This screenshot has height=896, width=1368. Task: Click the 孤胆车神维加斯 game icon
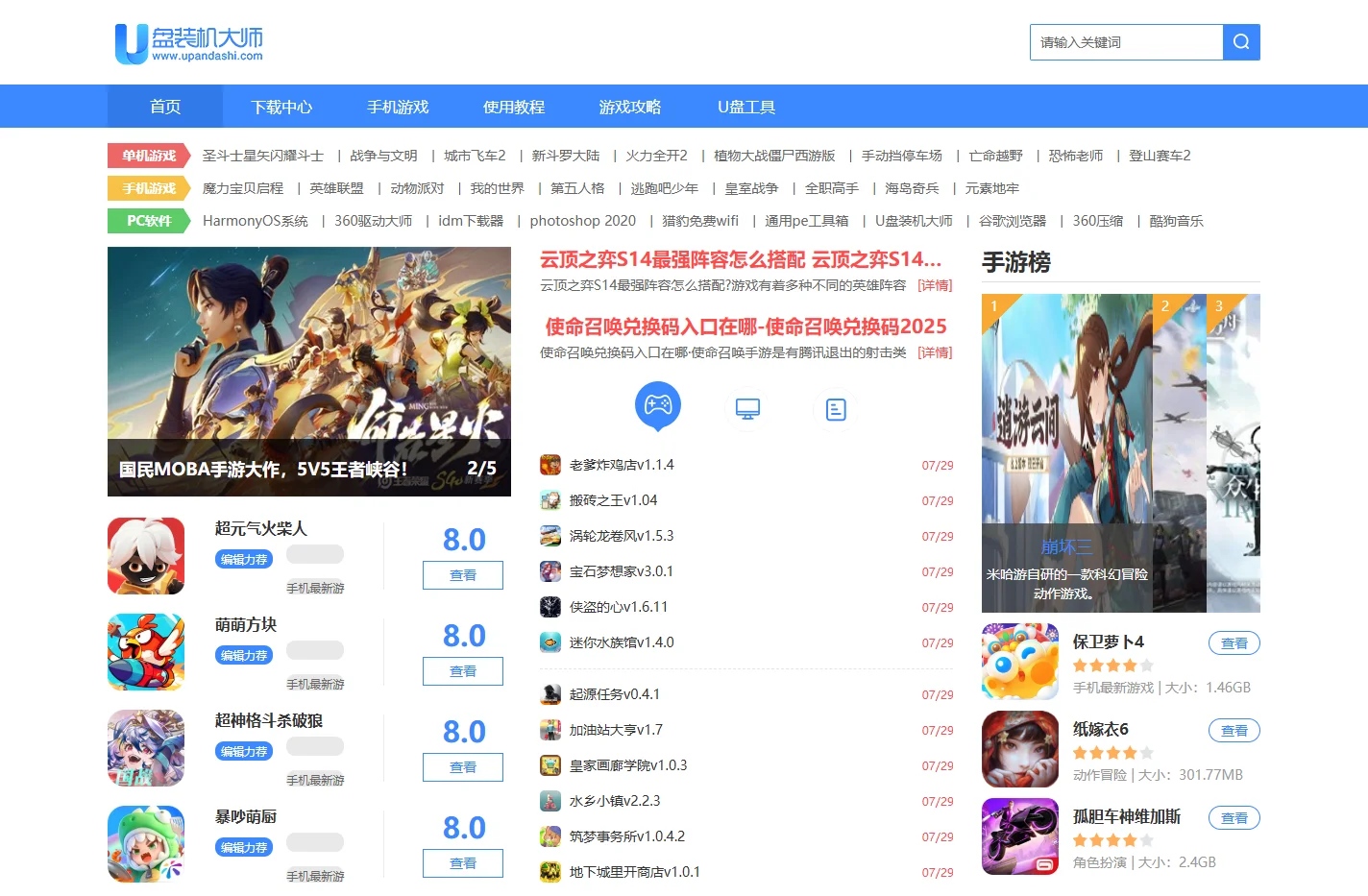(x=1020, y=836)
